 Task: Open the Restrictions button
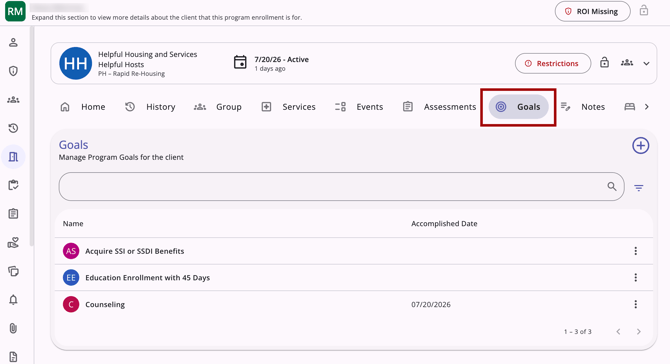click(553, 63)
